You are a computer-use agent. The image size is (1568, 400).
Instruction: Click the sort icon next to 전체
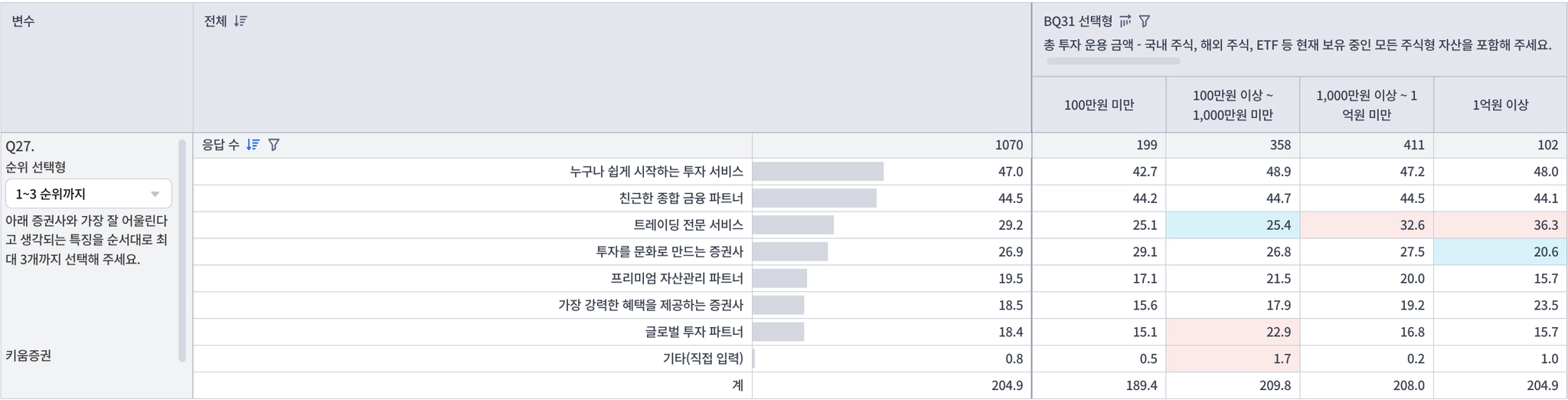click(x=240, y=21)
